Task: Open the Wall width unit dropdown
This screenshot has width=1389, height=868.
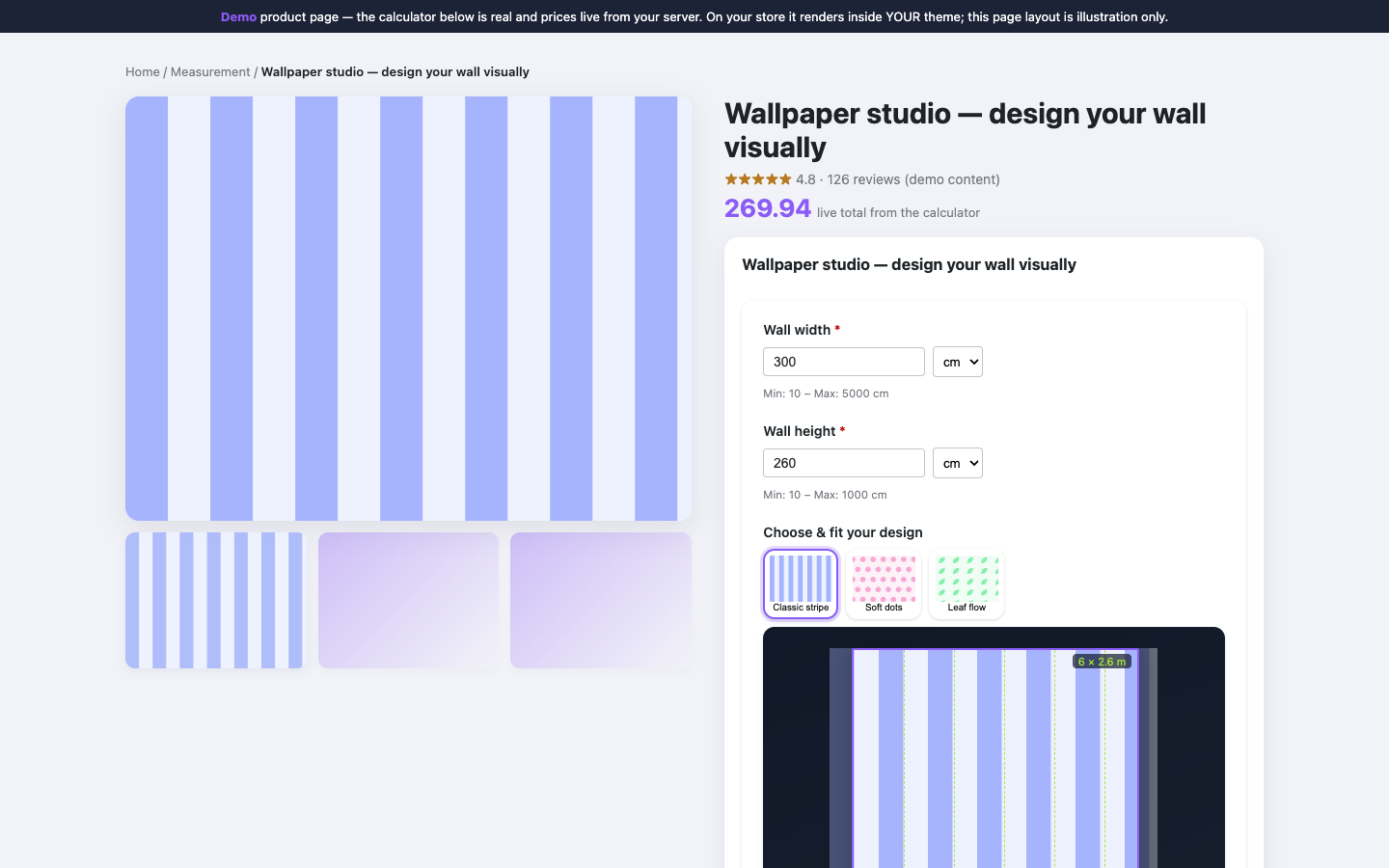Action: coord(958,362)
